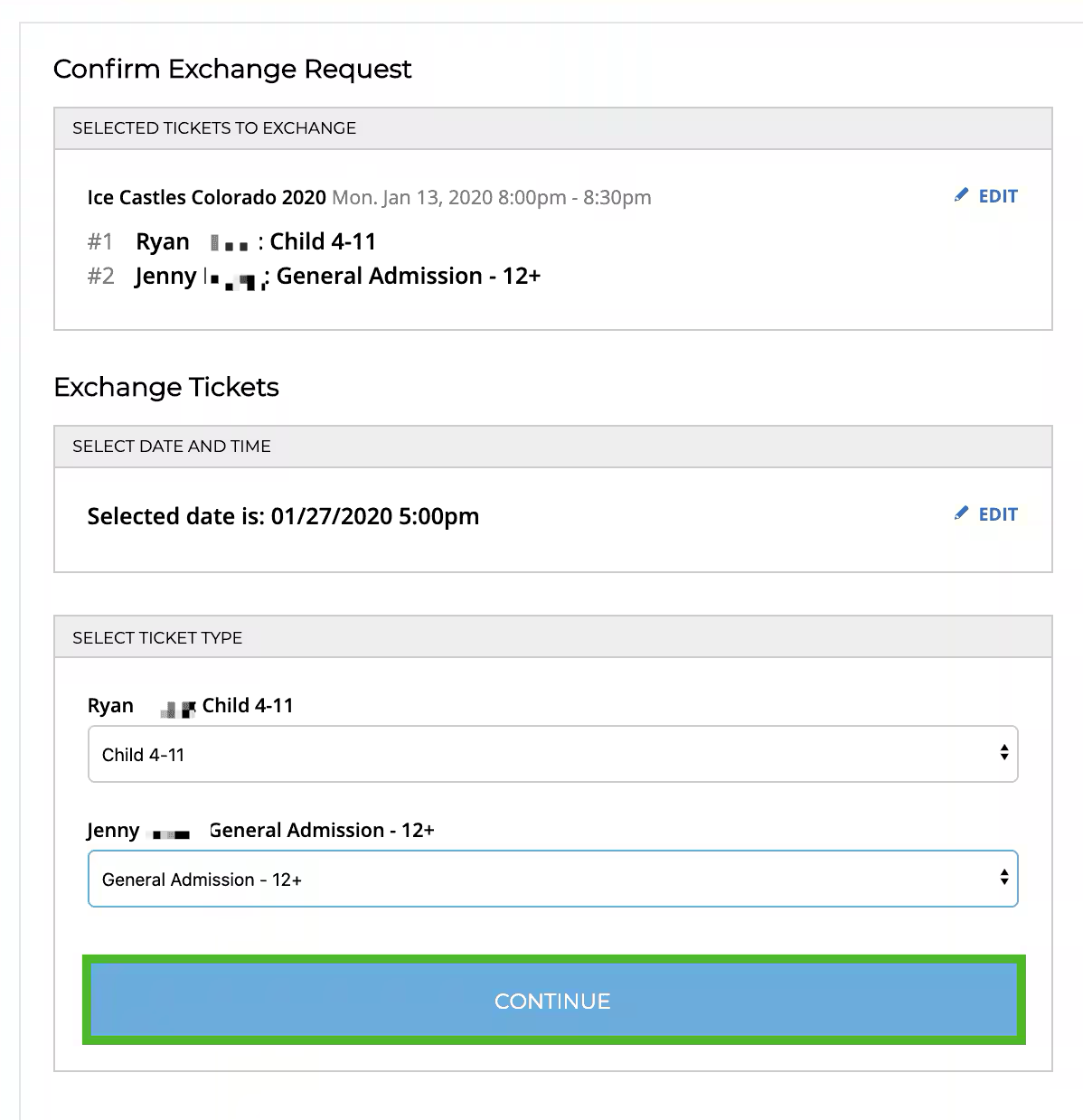Click the Confirm Exchange Request heading
This screenshot has height=1120, width=1083.
pos(232,69)
